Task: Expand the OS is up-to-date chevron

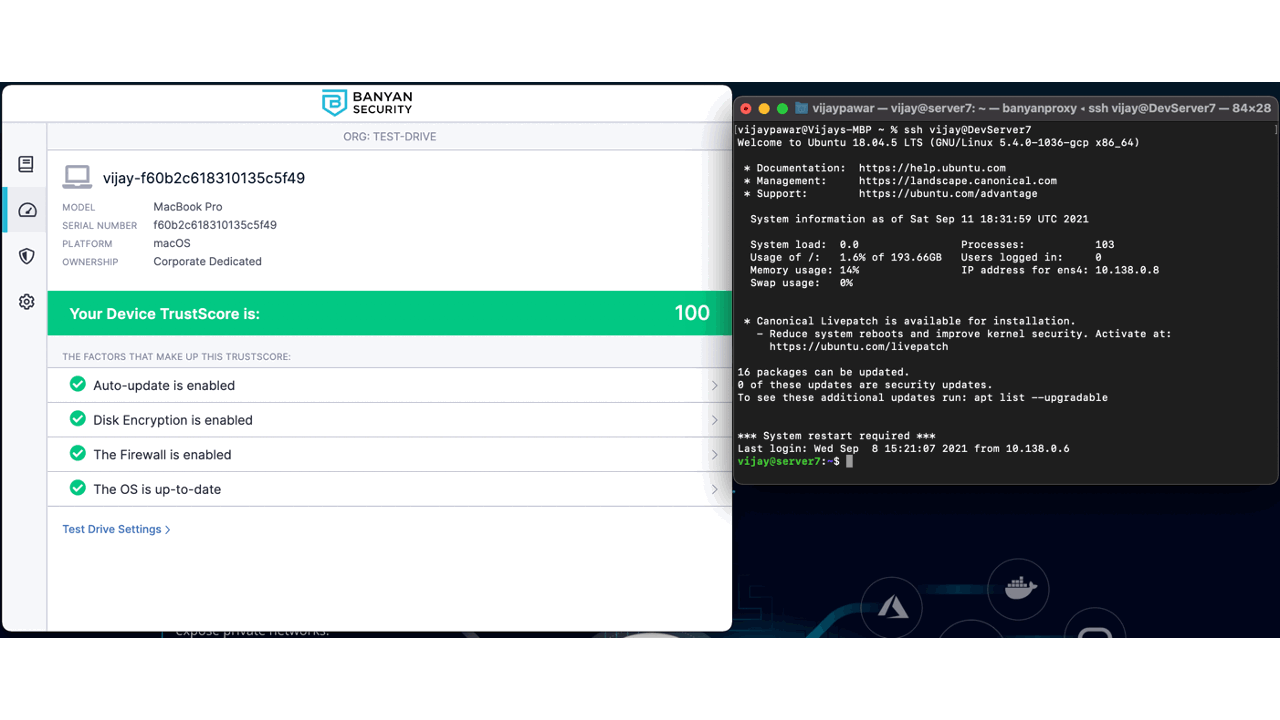Action: coord(714,490)
